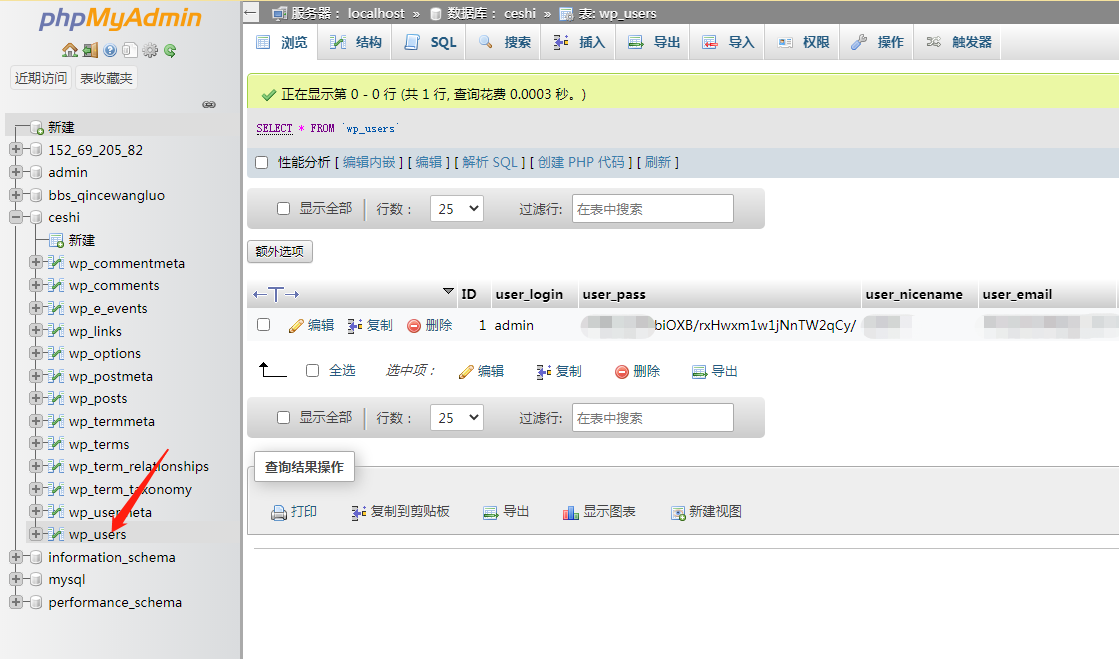Open navigation panel settings gear icon
The height and width of the screenshot is (659, 1119).
point(150,50)
